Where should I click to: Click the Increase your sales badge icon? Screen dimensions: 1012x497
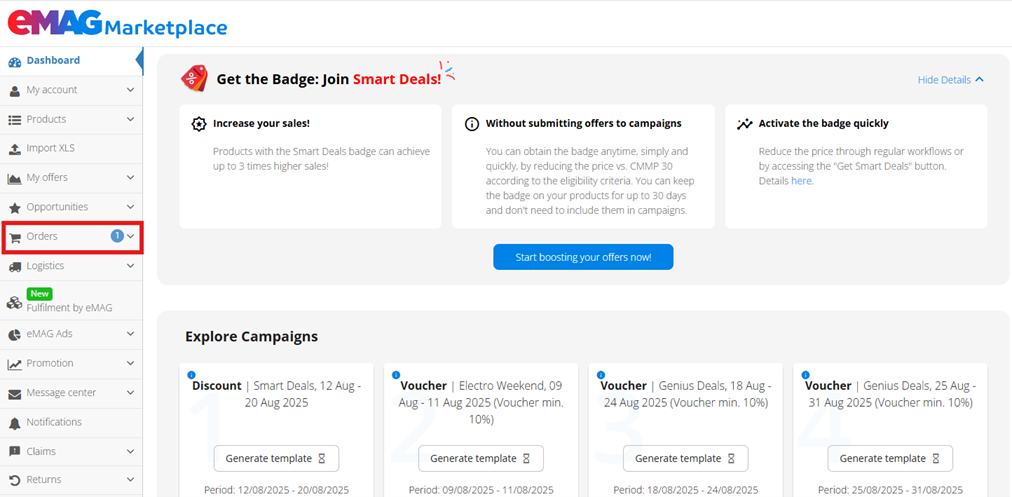pos(199,124)
